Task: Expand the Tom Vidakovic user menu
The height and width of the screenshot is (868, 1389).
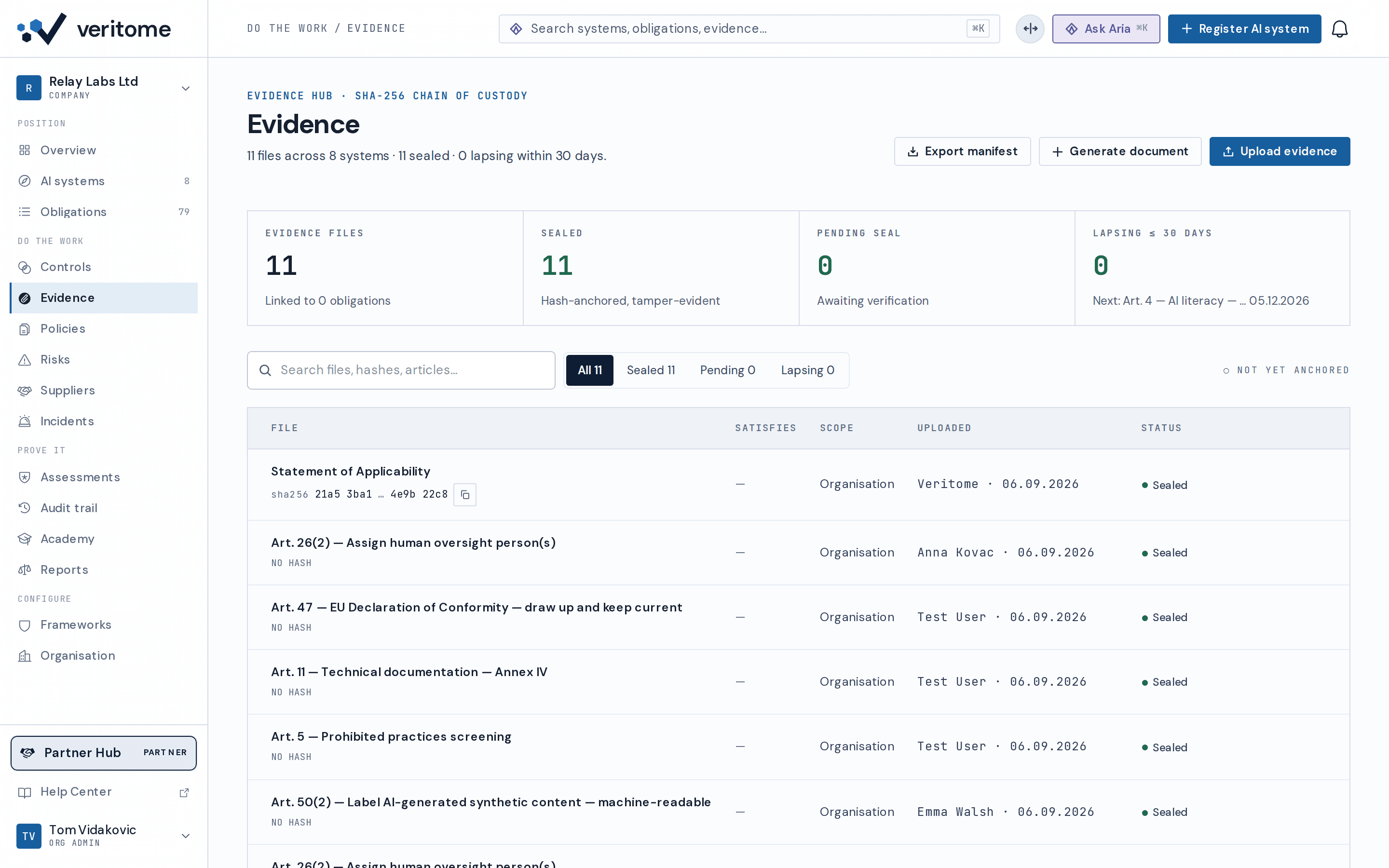Action: [185, 836]
